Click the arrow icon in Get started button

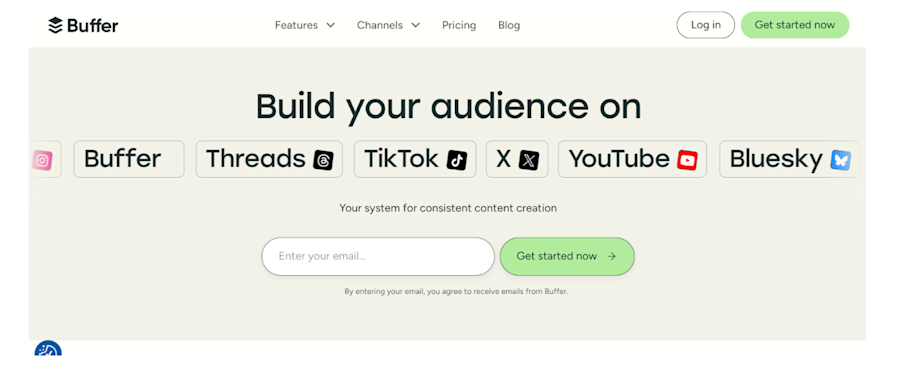pyautogui.click(x=611, y=257)
